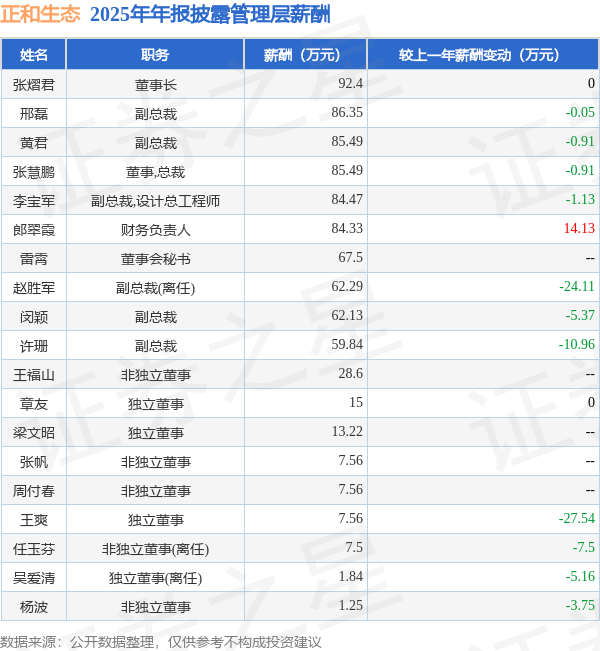Click the -27.54 change value

point(577,519)
